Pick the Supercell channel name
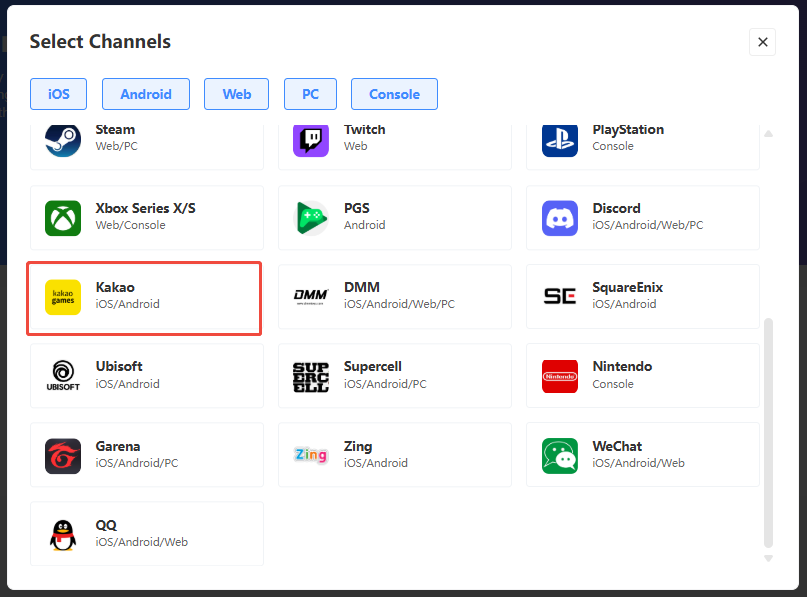This screenshot has height=597, width=807. pos(373,366)
